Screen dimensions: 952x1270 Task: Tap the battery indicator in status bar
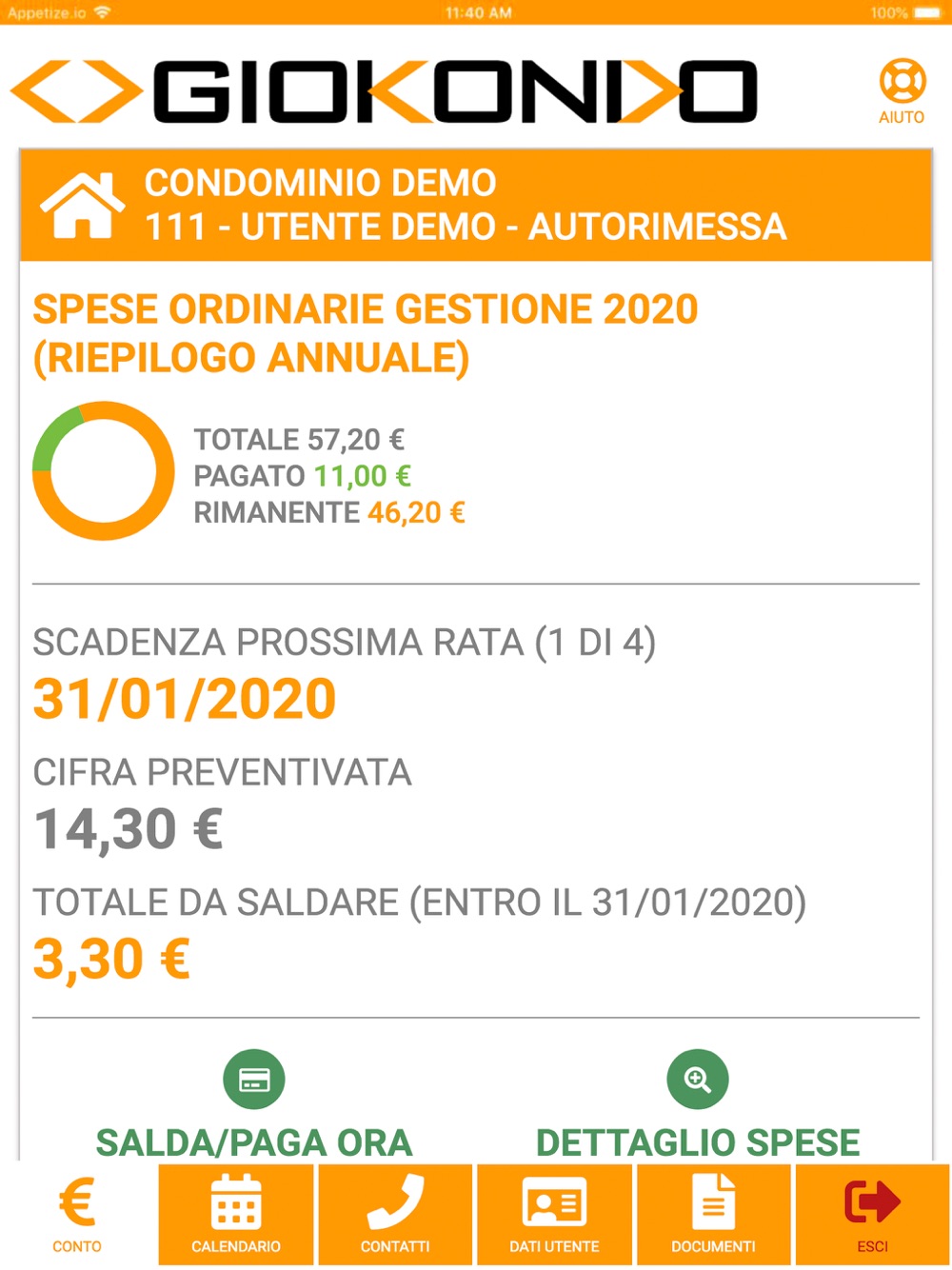coord(925,12)
